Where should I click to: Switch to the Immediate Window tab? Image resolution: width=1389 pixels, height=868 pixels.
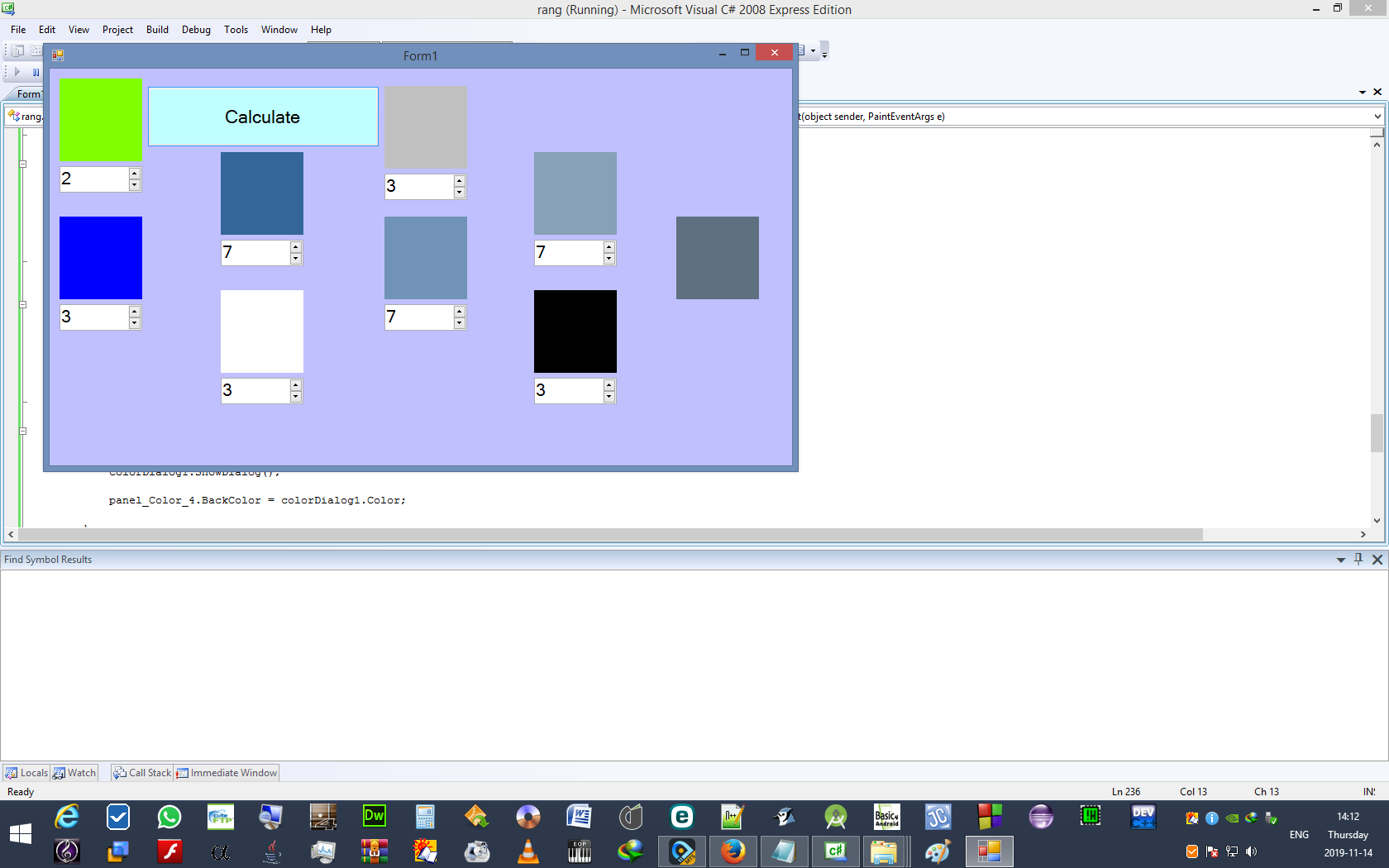click(227, 773)
